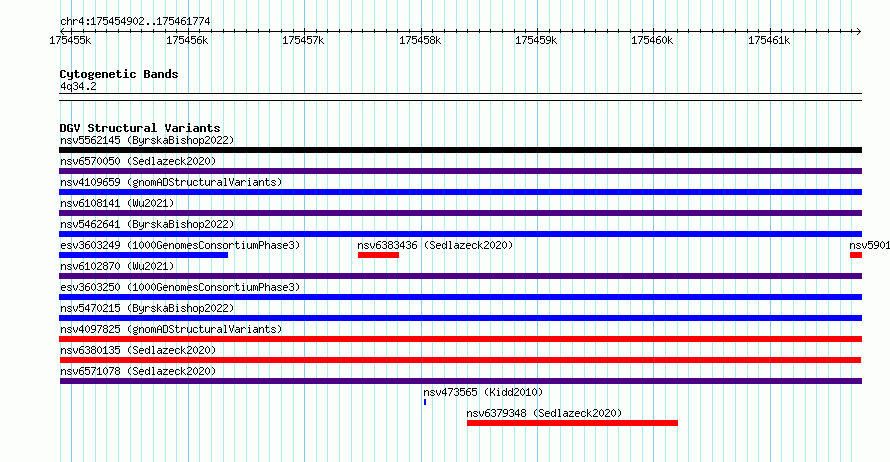Click the purple nsv6102870 variant bar
Screen dimensions: 890x462
click(x=460, y=276)
